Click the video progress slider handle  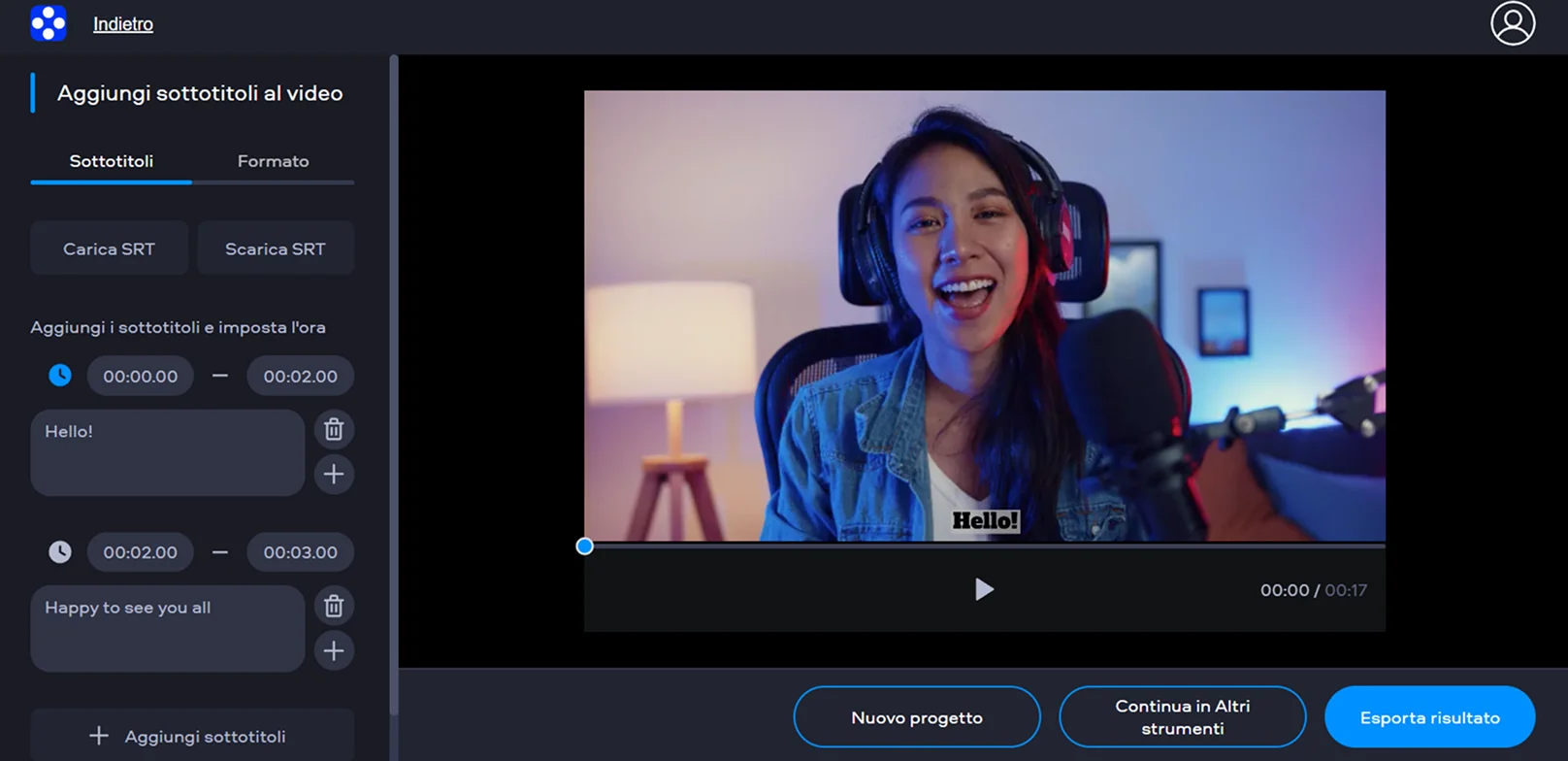(x=584, y=546)
